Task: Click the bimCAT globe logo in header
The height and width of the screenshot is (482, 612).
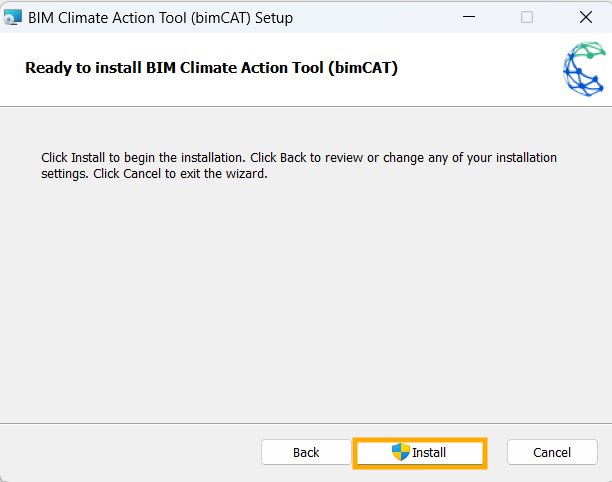Action: [x=584, y=69]
